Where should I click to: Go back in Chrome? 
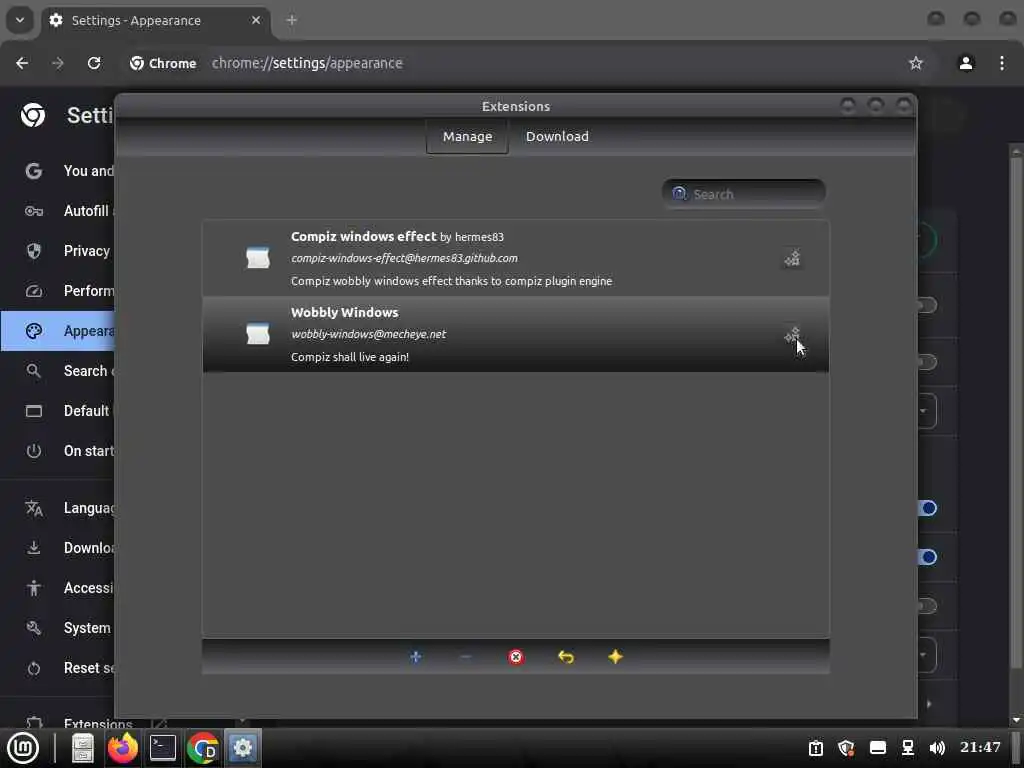click(x=22, y=63)
